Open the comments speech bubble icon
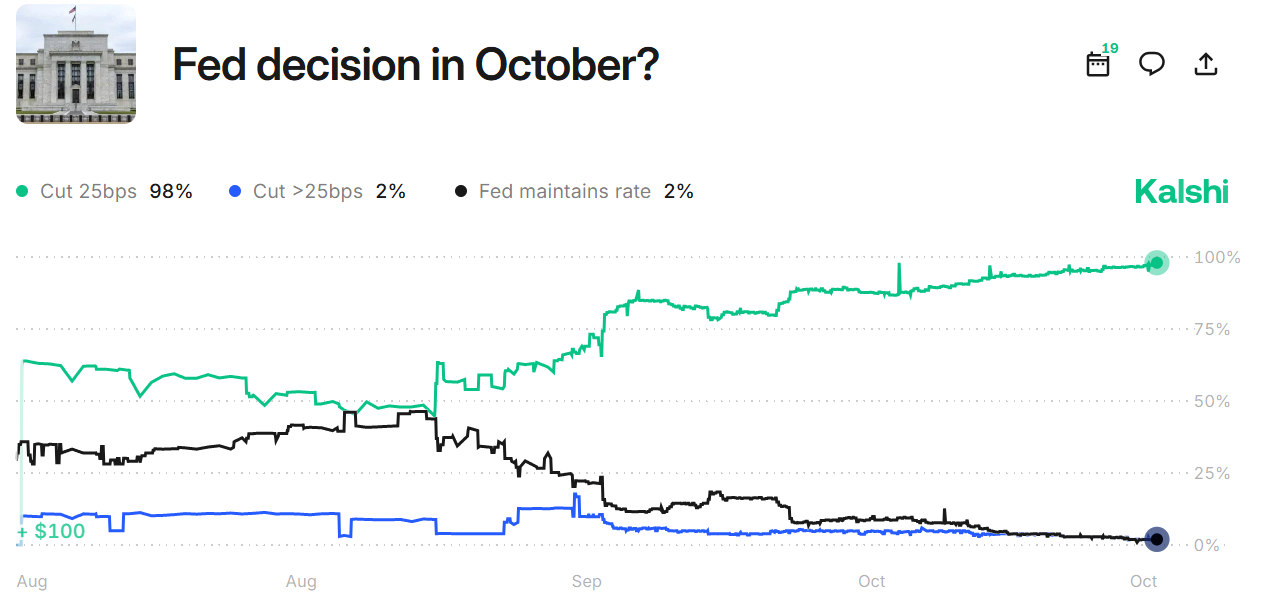 1151,63
